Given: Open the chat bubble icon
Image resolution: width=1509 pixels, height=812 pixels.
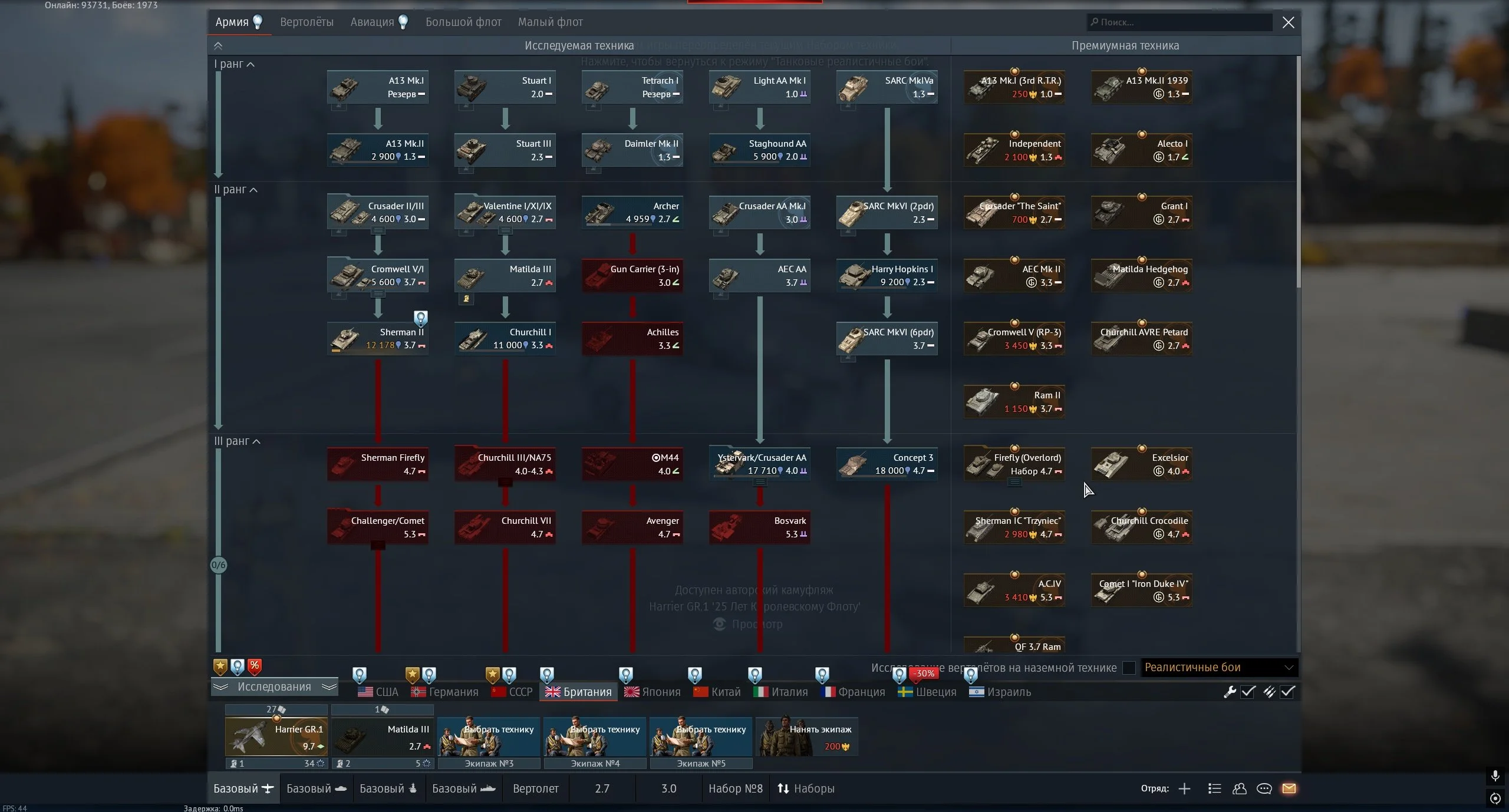Looking at the screenshot, I should (x=1264, y=788).
